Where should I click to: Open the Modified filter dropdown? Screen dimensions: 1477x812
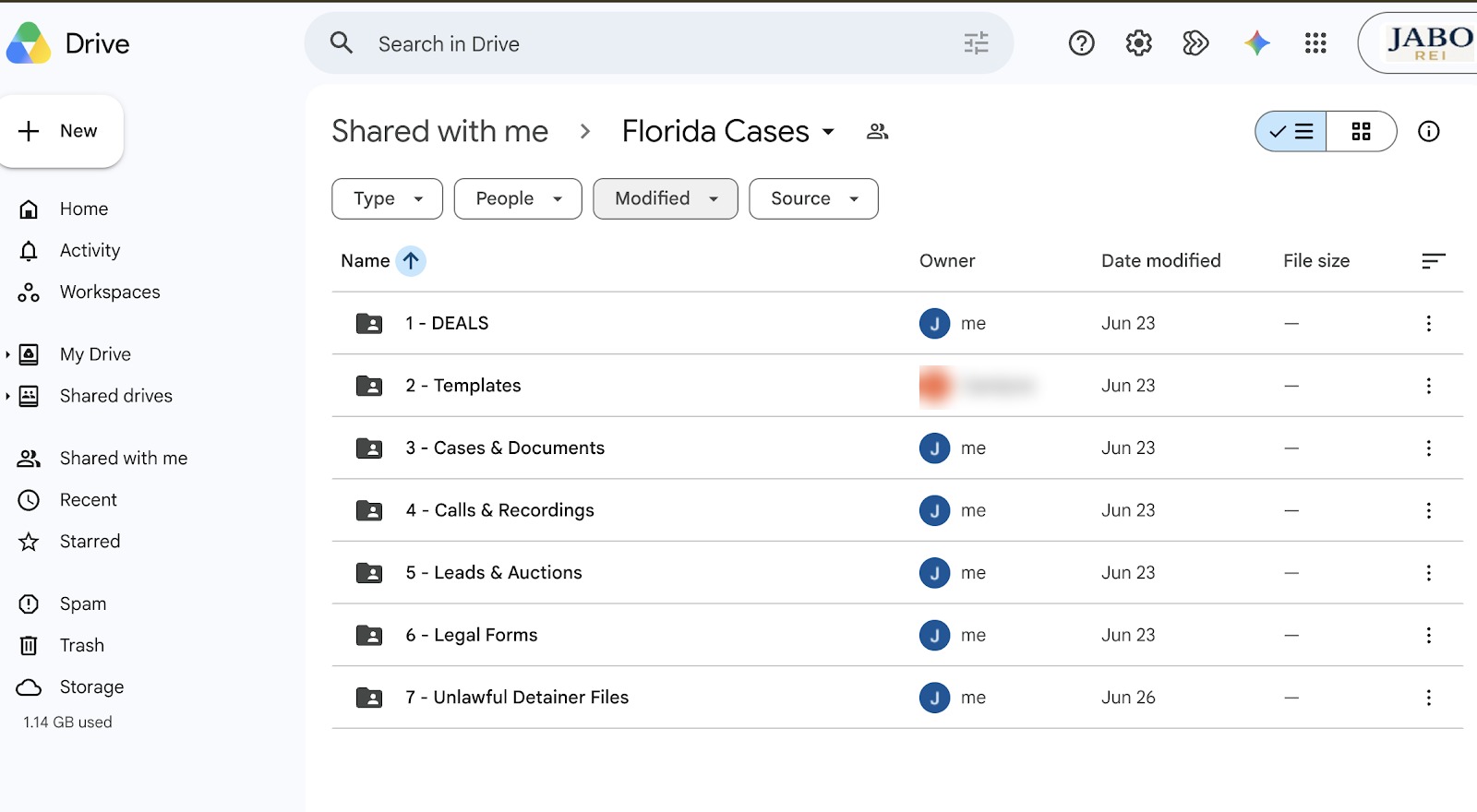(666, 198)
